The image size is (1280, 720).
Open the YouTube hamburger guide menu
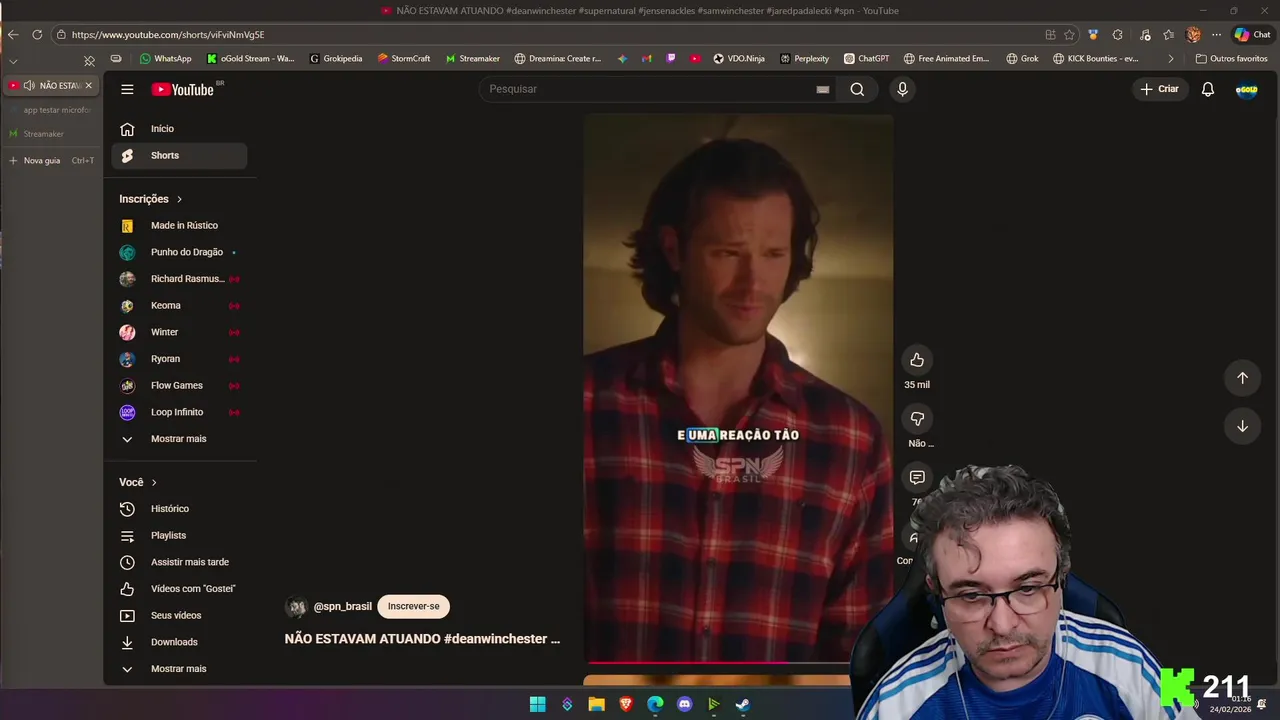coord(127,89)
